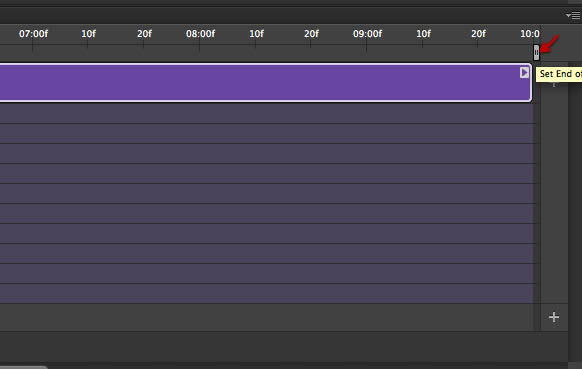The width and height of the screenshot is (582, 369).
Task: Click the empty bar beneath the track rows
Action: pyautogui.click(x=267, y=317)
